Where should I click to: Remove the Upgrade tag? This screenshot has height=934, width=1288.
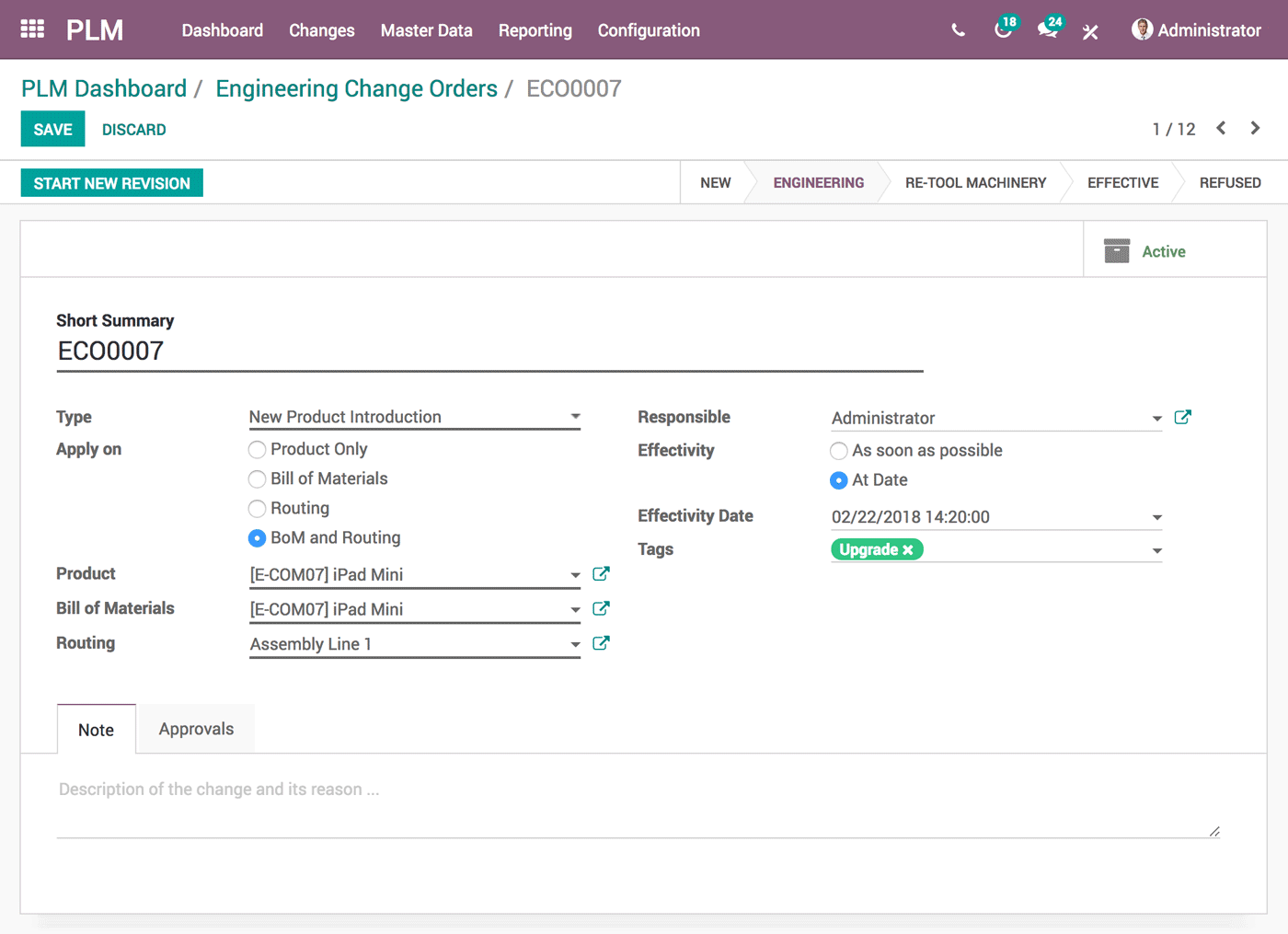(909, 549)
